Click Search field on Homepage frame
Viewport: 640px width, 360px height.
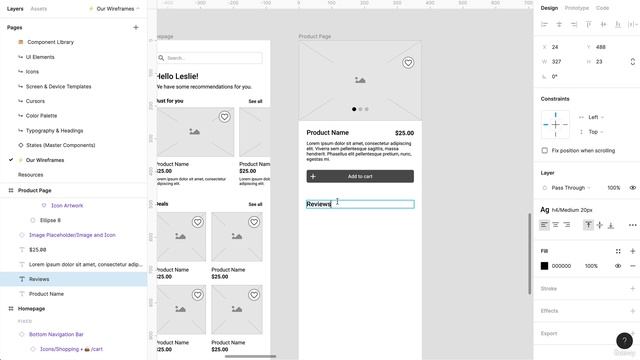coord(209,58)
